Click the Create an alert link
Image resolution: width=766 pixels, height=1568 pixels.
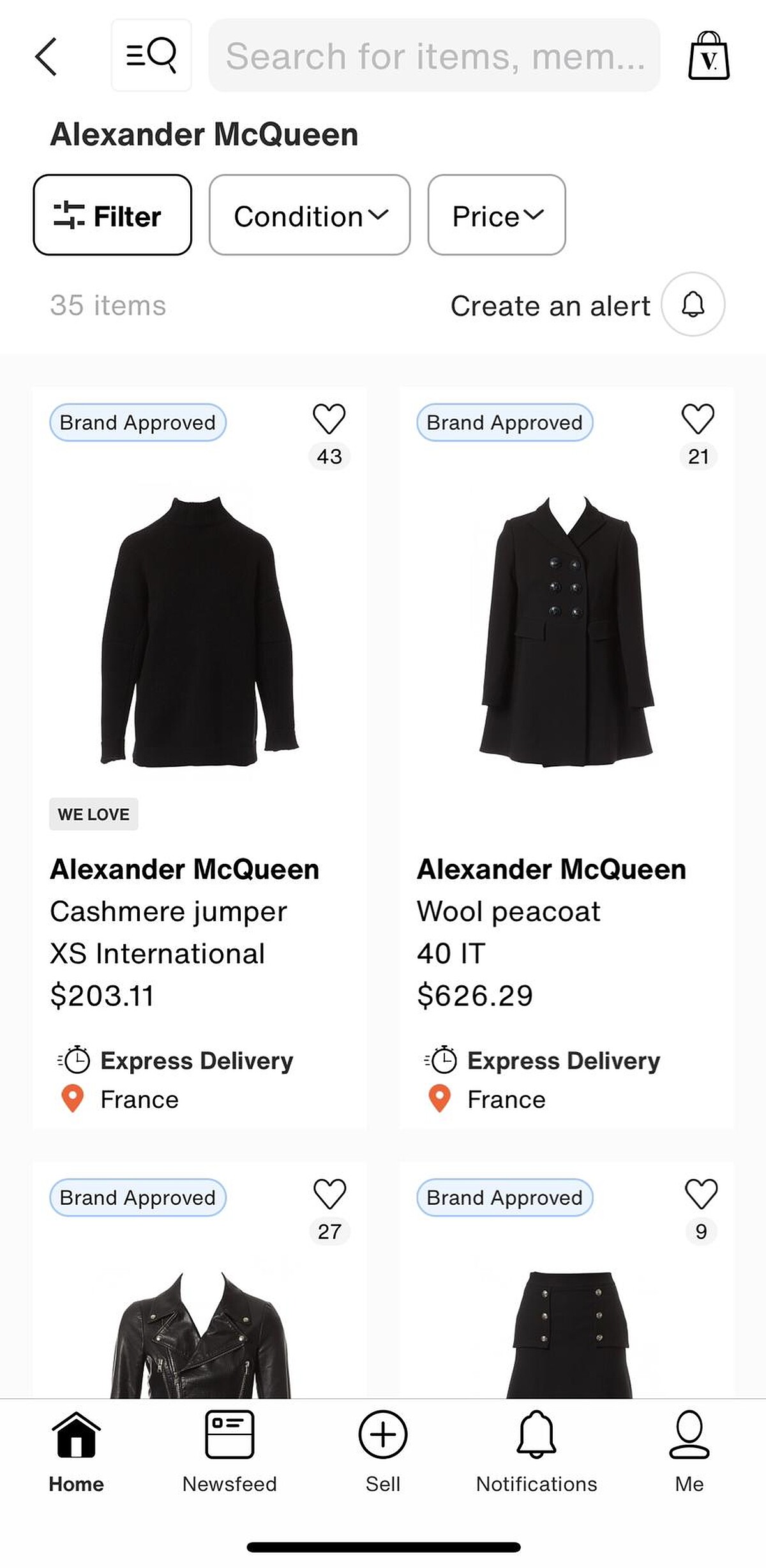[x=550, y=306]
